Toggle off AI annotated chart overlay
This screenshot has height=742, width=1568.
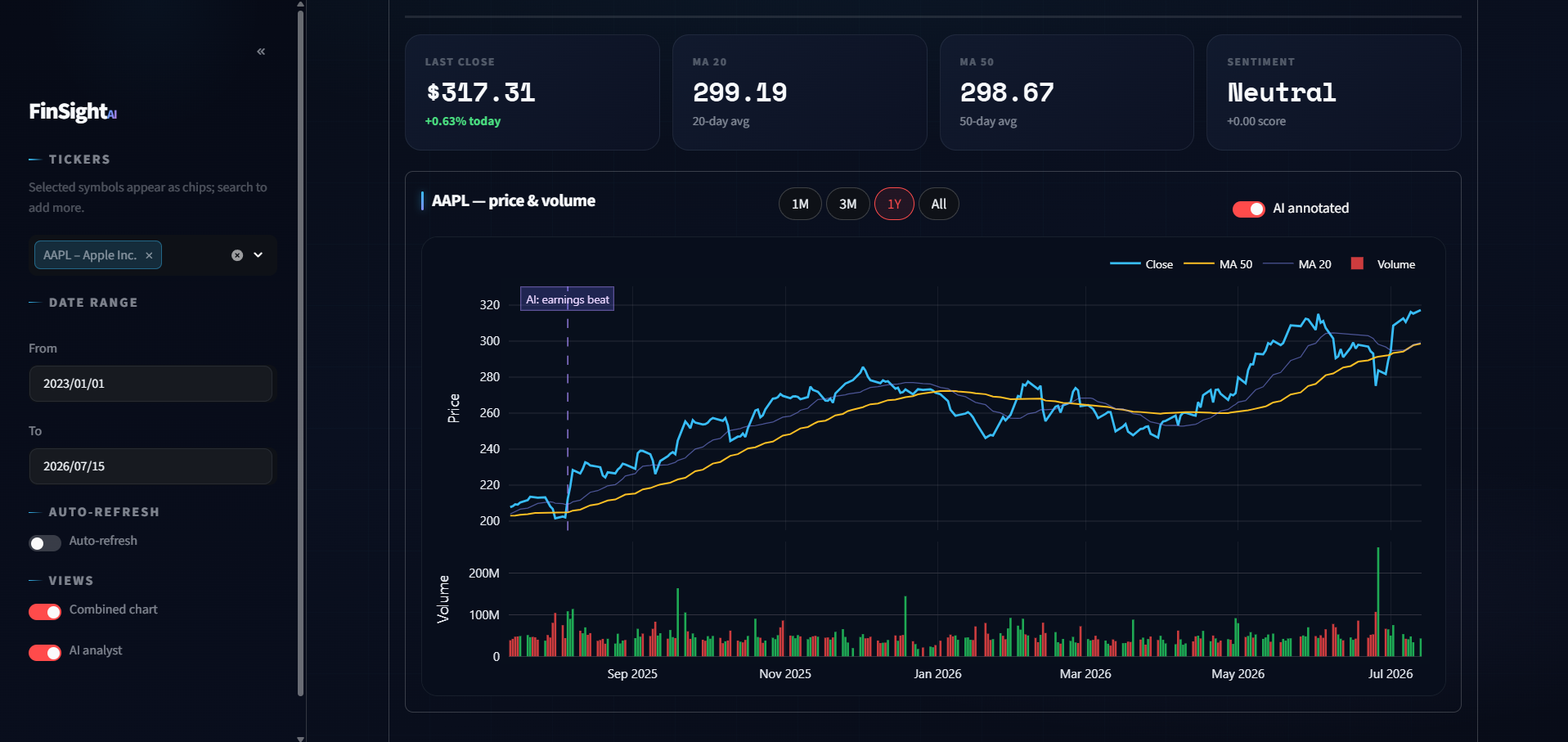[1248, 209]
